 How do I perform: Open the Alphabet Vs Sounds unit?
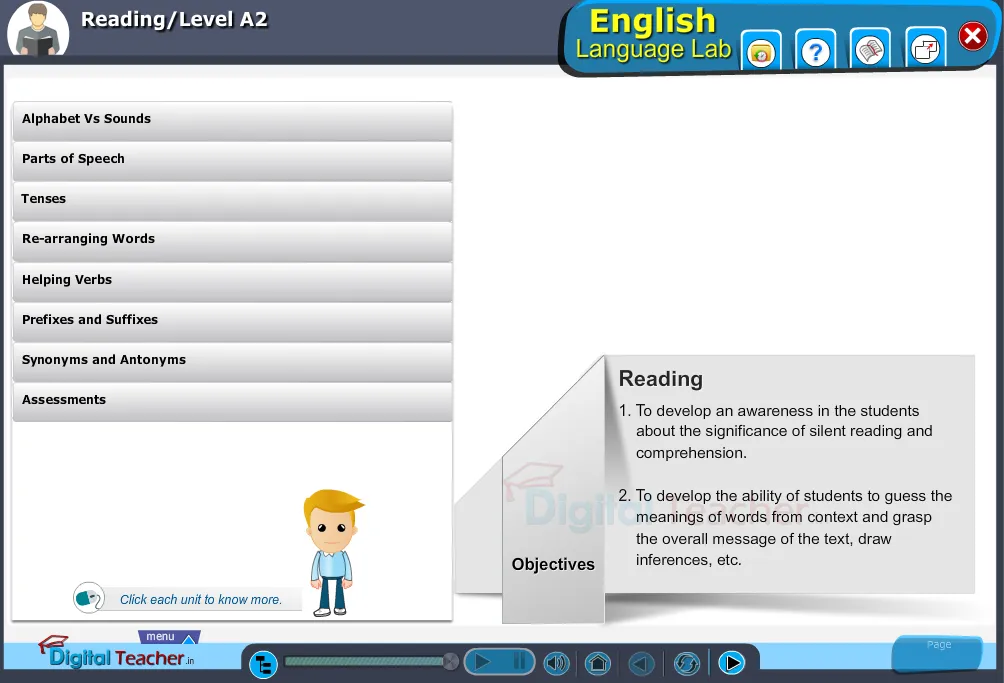[232, 120]
